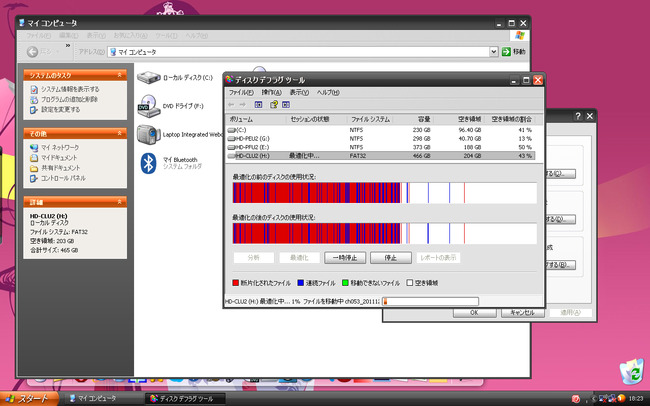
Task: Click the blue contiguous files legend swatch
Action: pos(301,283)
